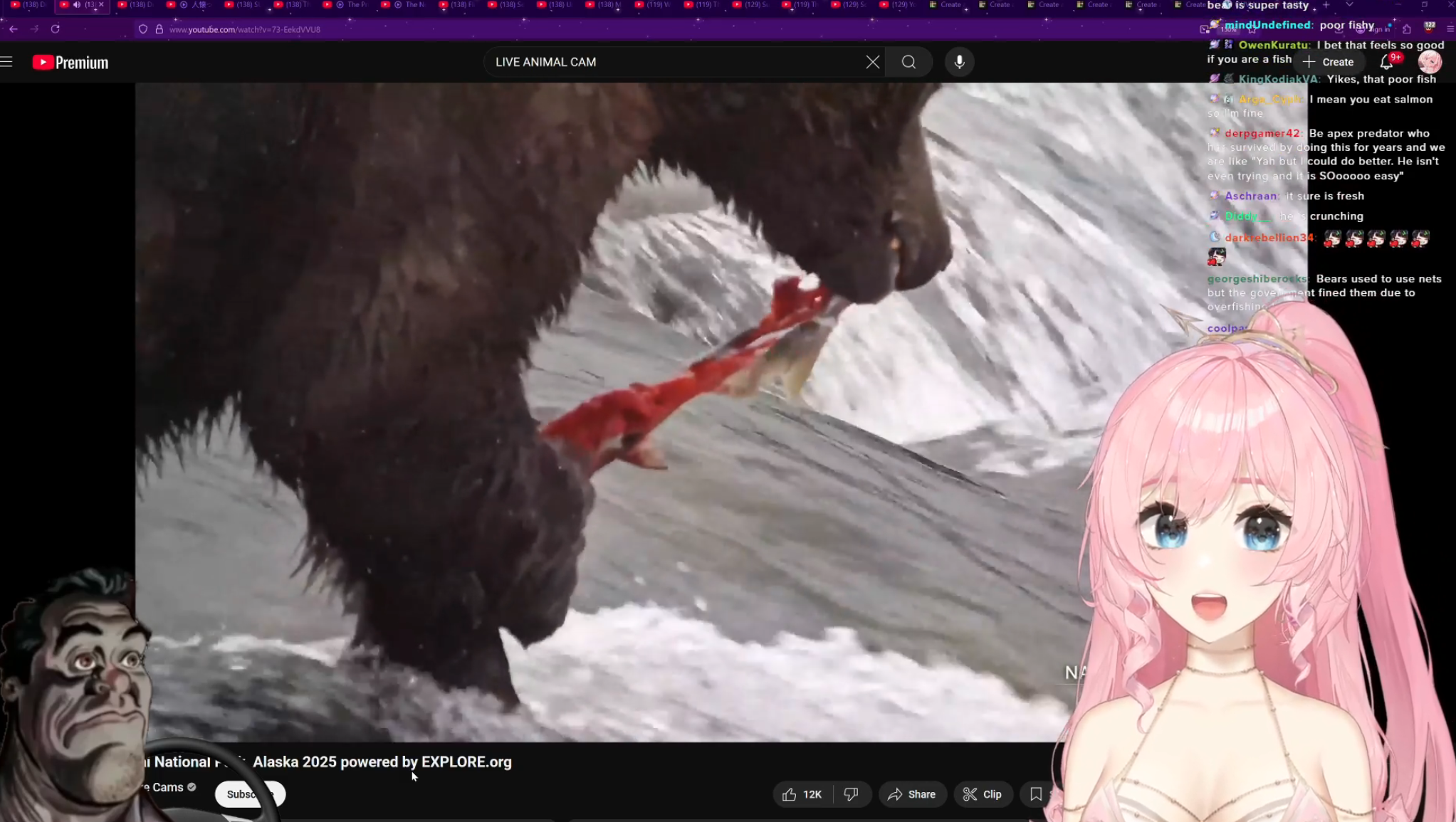Close the active YouTube tab
Screen dimensions: 1456x822
[x=101, y=5]
